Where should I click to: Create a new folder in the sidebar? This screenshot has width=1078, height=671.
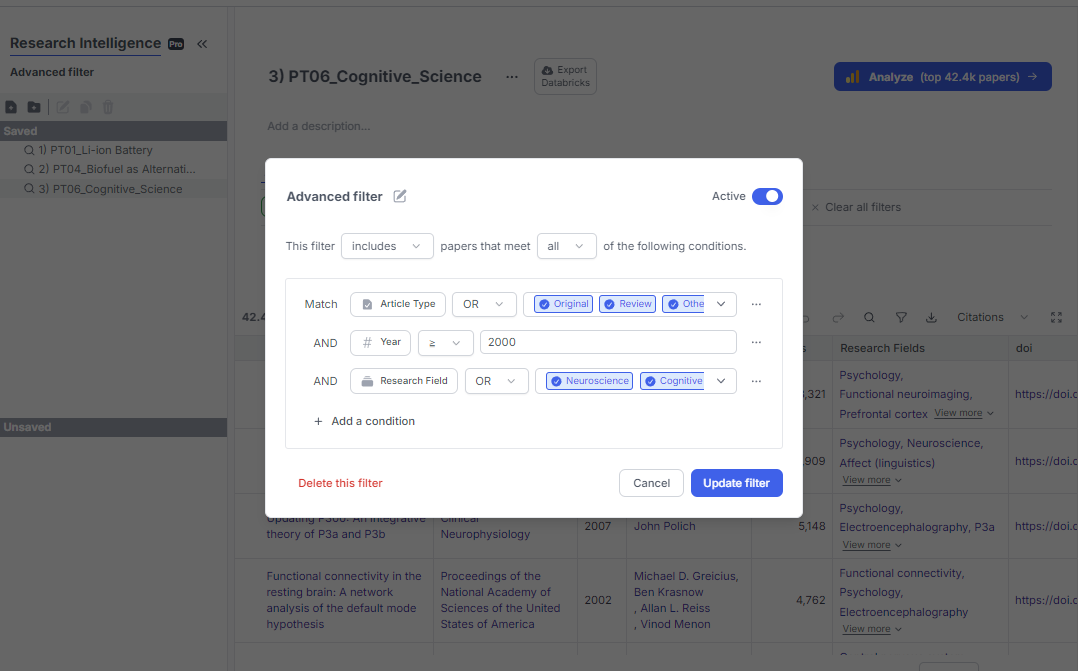point(35,107)
